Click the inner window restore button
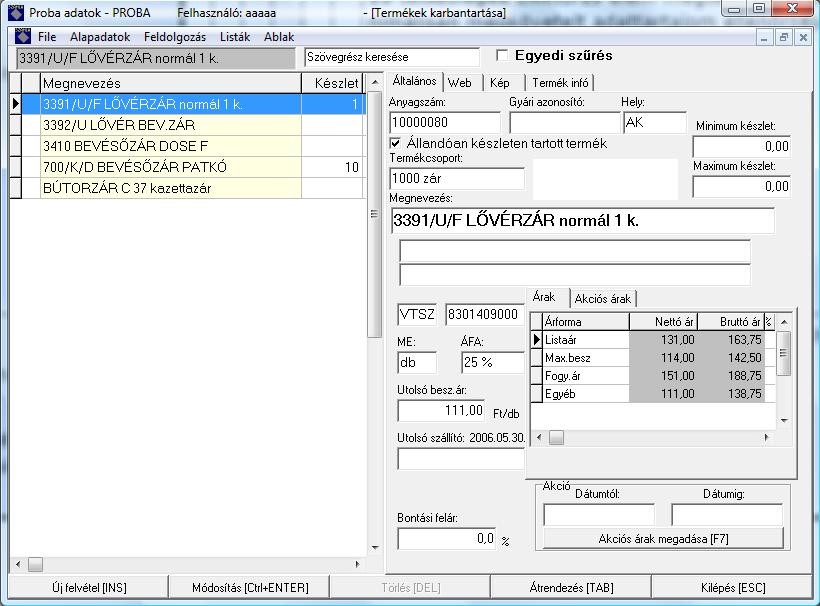 [783, 37]
